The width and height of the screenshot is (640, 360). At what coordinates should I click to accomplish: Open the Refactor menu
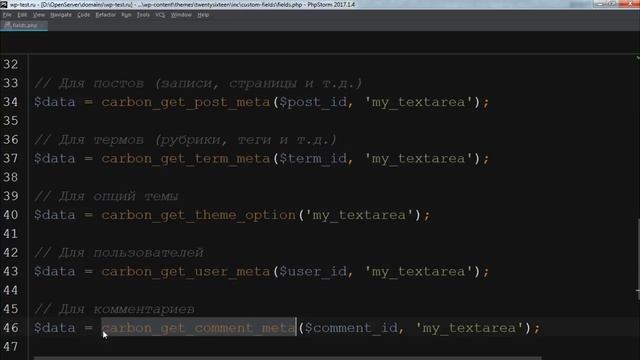tap(106, 15)
